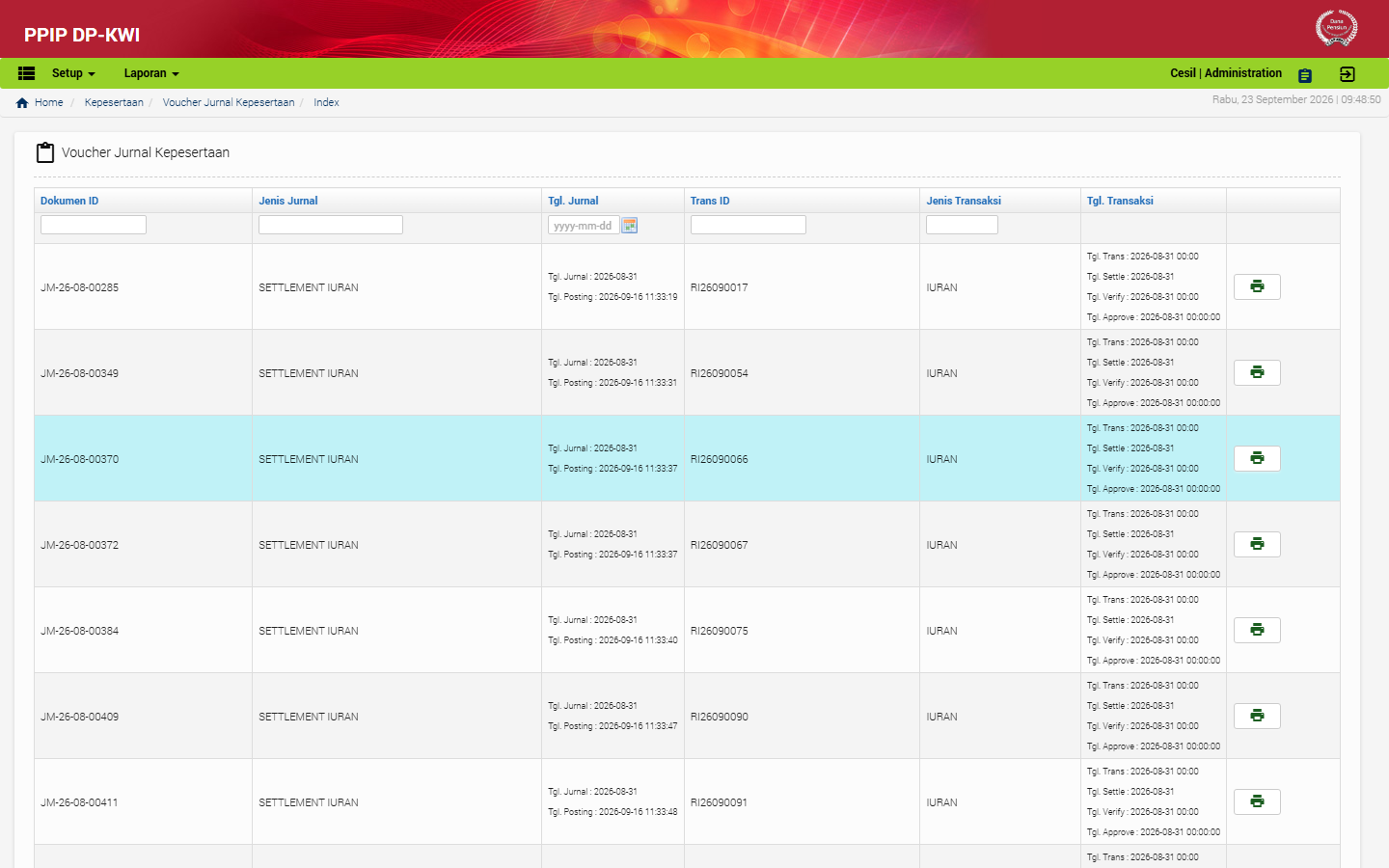1389x868 pixels.
Task: Focus the Tgl. Jurnal date filter field
Action: point(584,225)
